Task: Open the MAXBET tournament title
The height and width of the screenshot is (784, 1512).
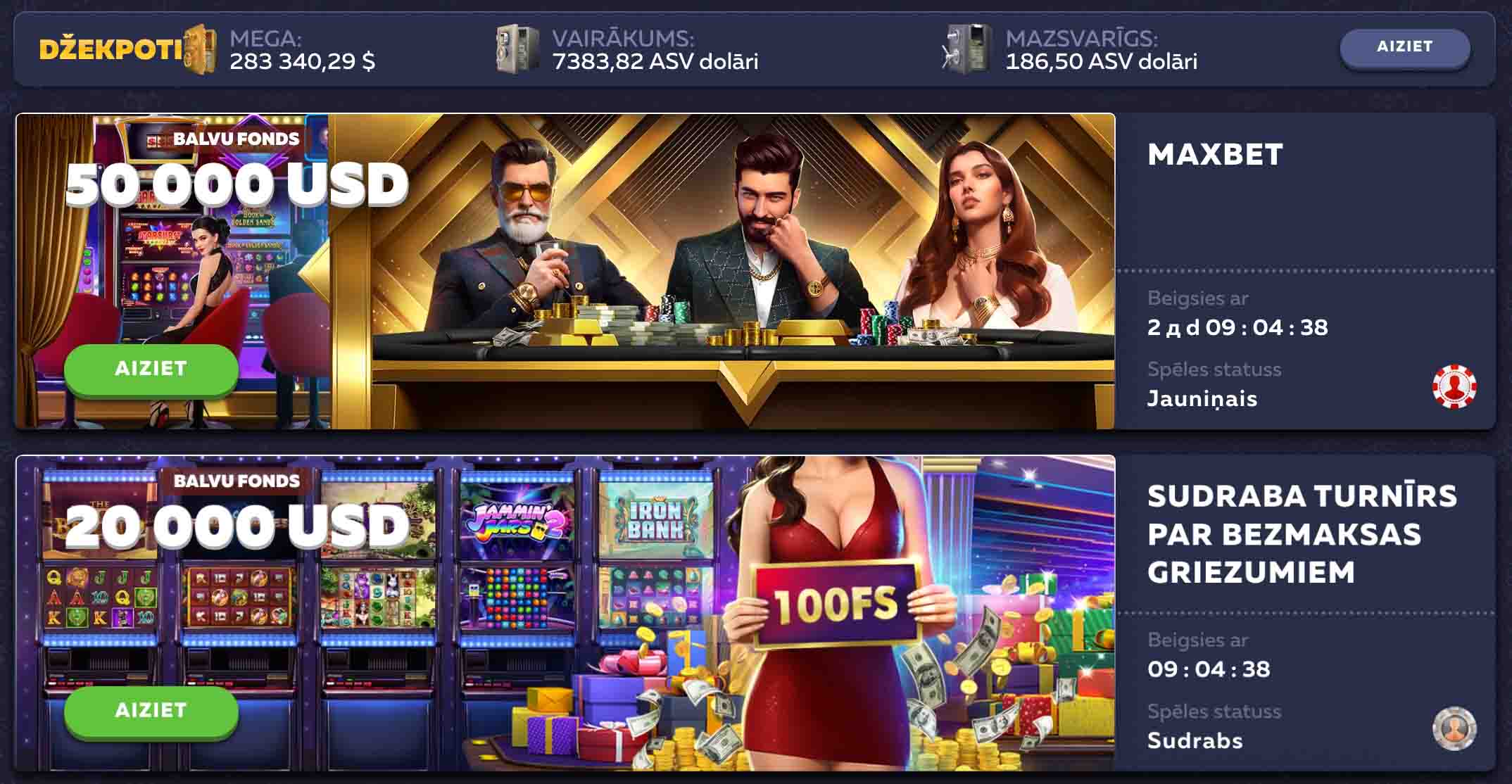Action: [1215, 155]
